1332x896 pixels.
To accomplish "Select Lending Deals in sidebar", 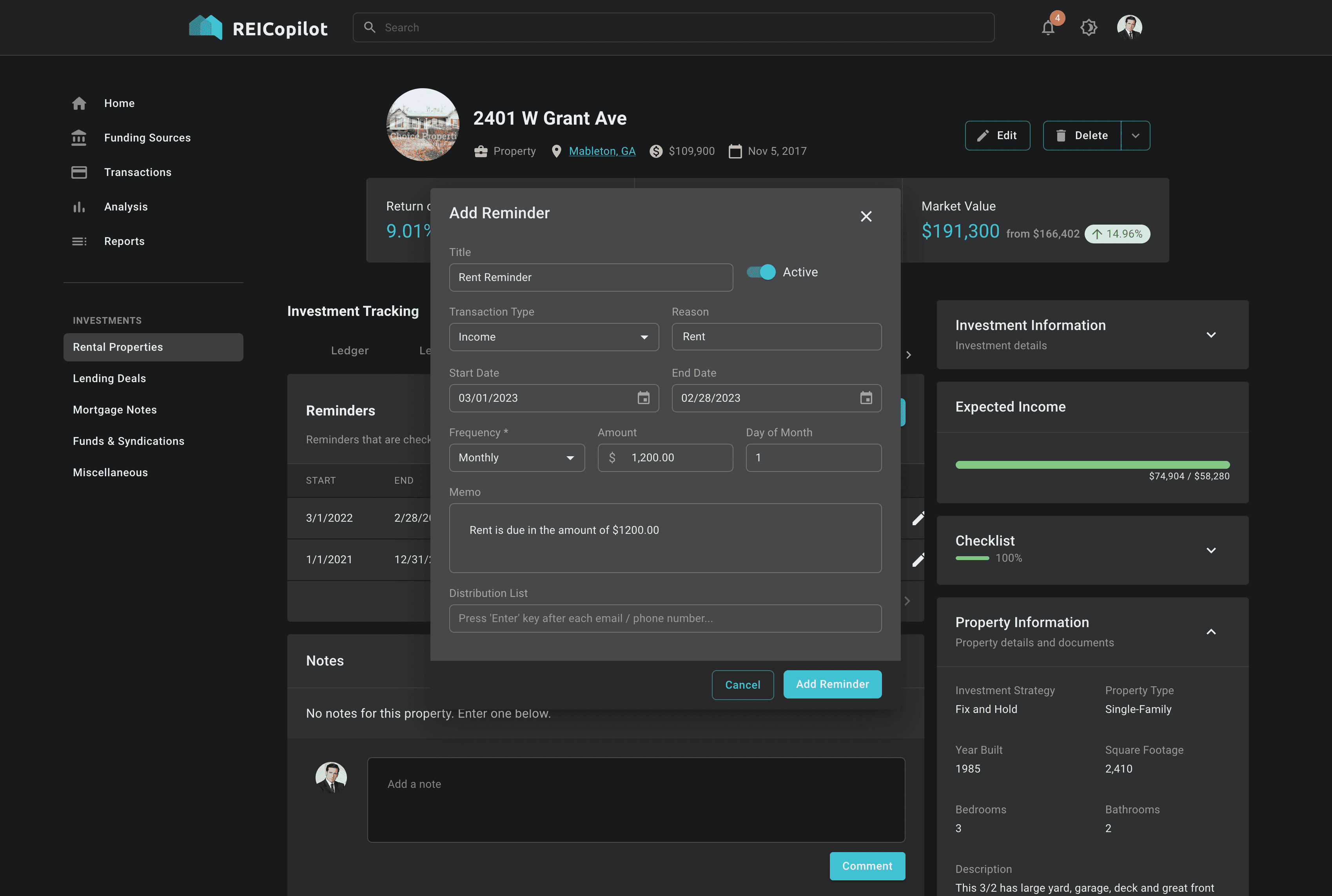I will pyautogui.click(x=109, y=378).
